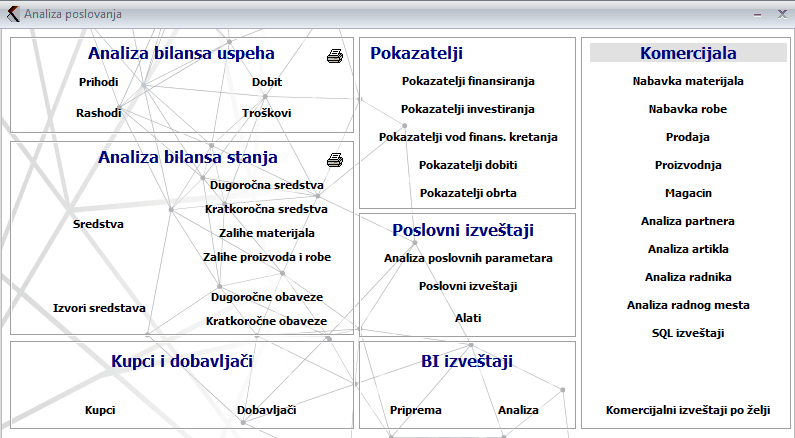This screenshot has height=438, width=795.
Task: Select Pokazatelji dobiti
Action: pyautogui.click(x=468, y=164)
